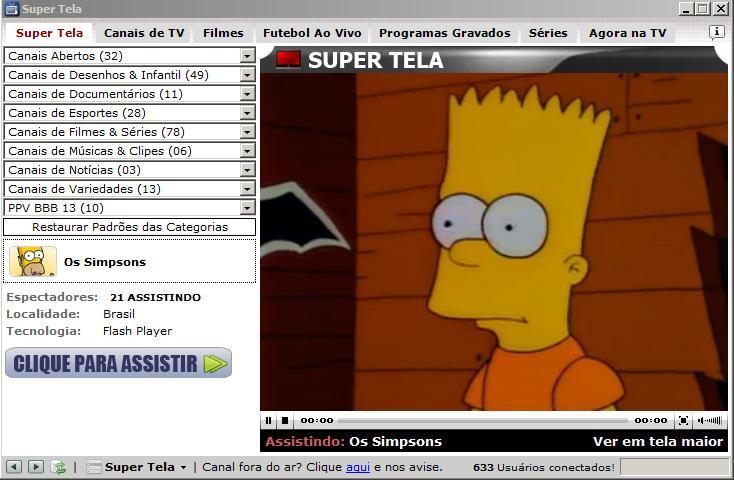This screenshot has width=734, height=480.
Task: Expand the Canais de Esportes (28) list
Action: point(129,113)
